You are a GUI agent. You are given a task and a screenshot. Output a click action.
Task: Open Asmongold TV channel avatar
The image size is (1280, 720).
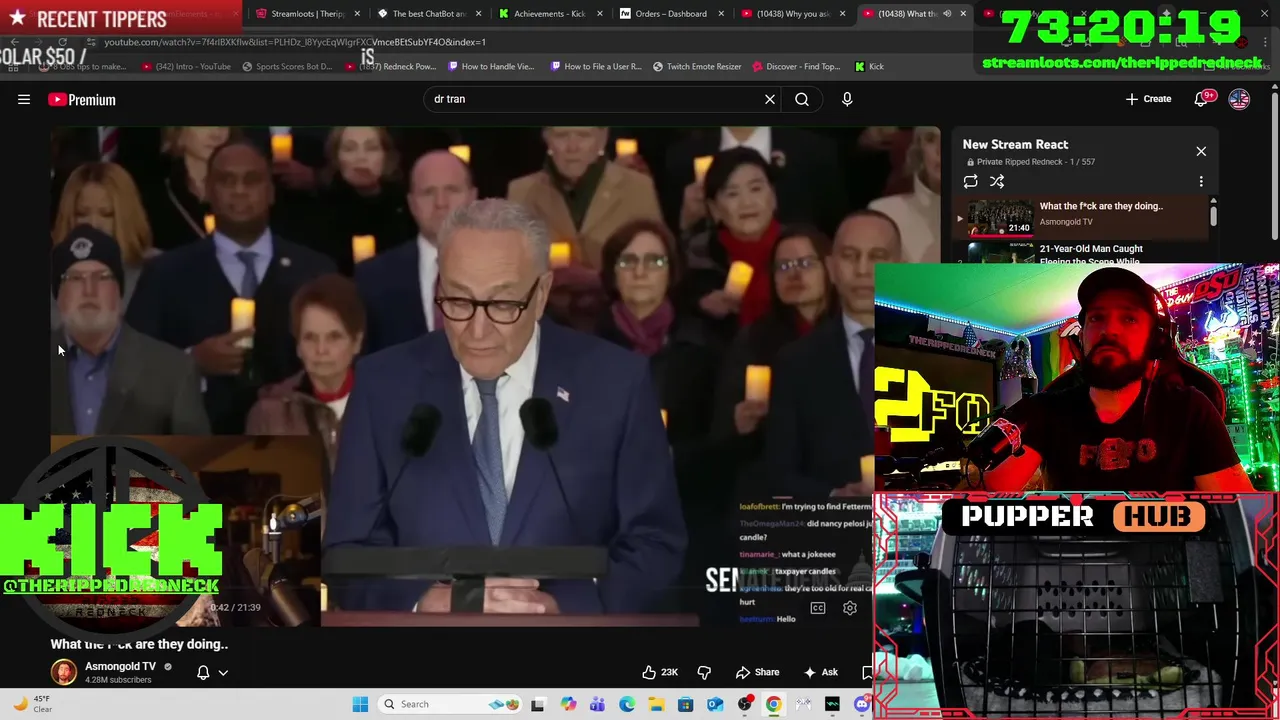click(x=63, y=672)
